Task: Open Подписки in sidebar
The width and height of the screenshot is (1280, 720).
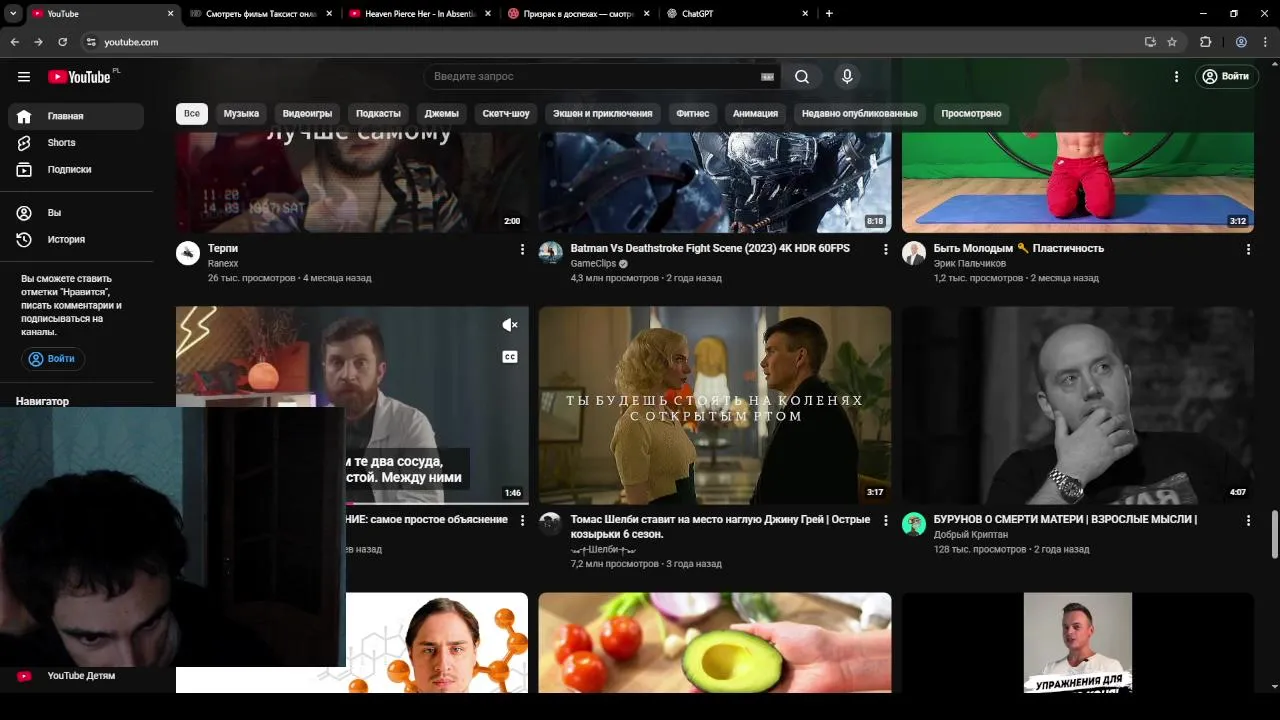Action: point(76,170)
